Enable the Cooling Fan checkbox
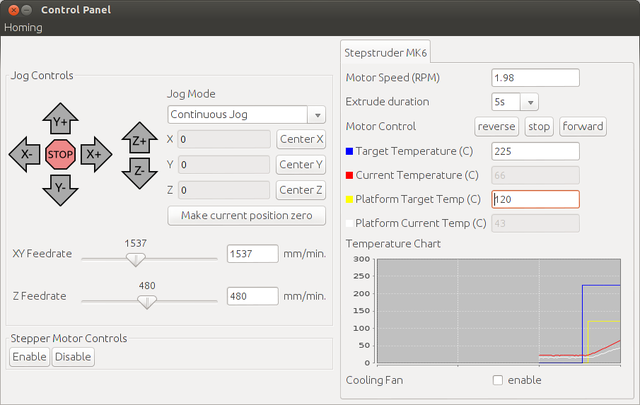The width and height of the screenshot is (640, 405). [498, 380]
